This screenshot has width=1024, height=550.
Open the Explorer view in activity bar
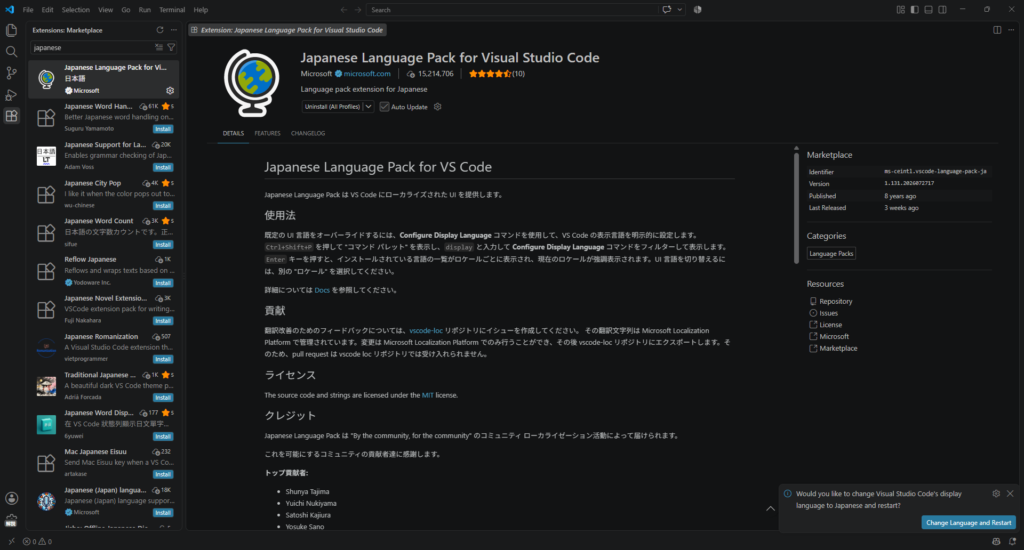pos(11,30)
